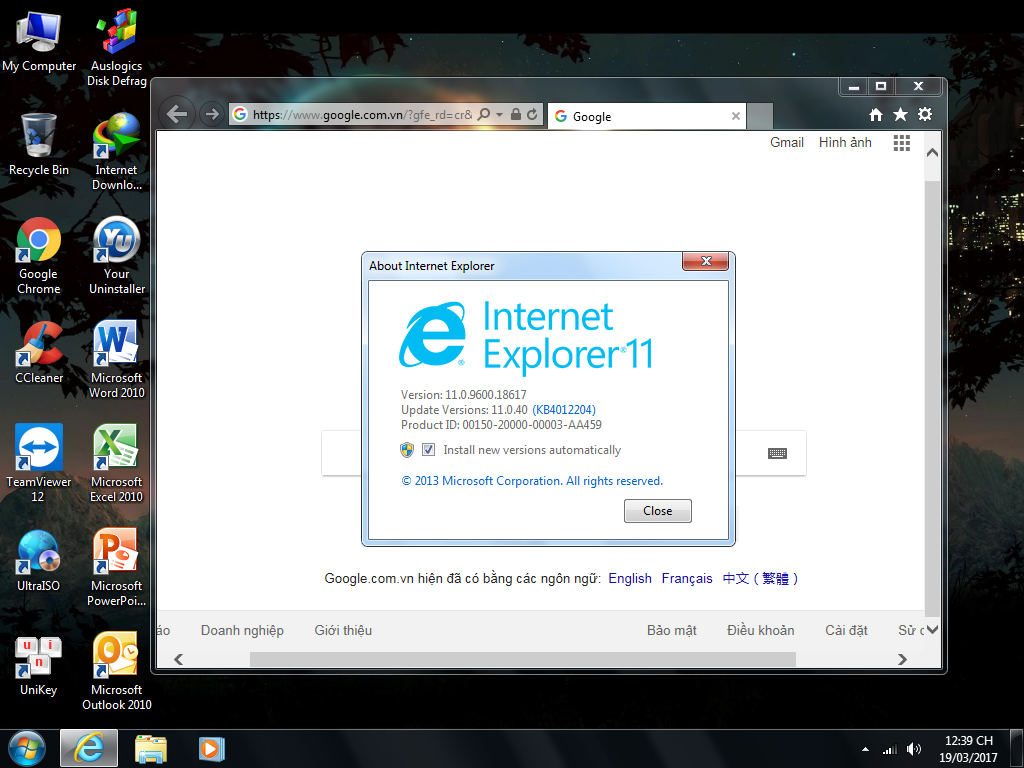1024x768 pixels.
Task: Open Hình ảnh images link
Action: [x=845, y=142]
